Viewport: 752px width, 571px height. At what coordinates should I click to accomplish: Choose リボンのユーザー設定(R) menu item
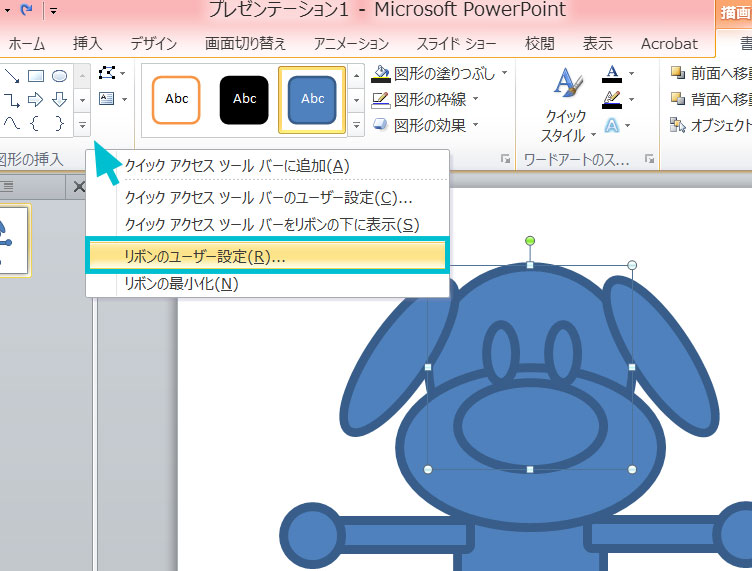click(x=267, y=256)
